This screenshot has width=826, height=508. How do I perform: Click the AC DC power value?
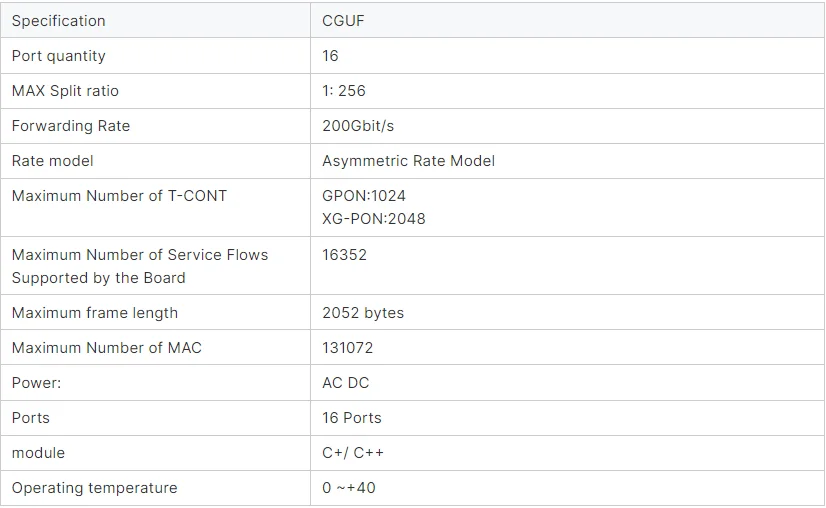click(x=345, y=383)
